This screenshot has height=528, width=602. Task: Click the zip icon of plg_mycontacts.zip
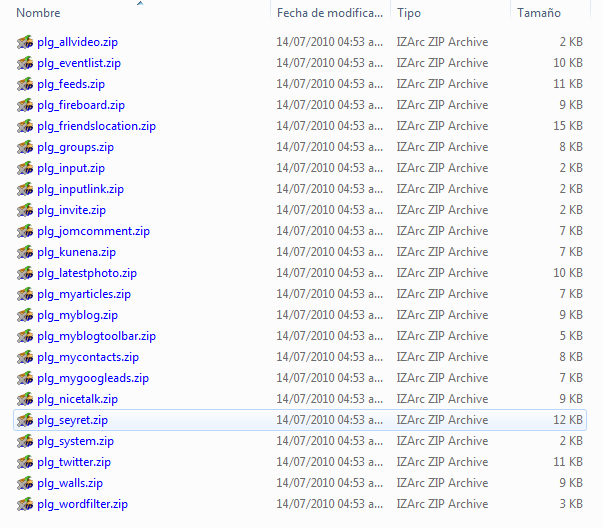click(x=25, y=357)
